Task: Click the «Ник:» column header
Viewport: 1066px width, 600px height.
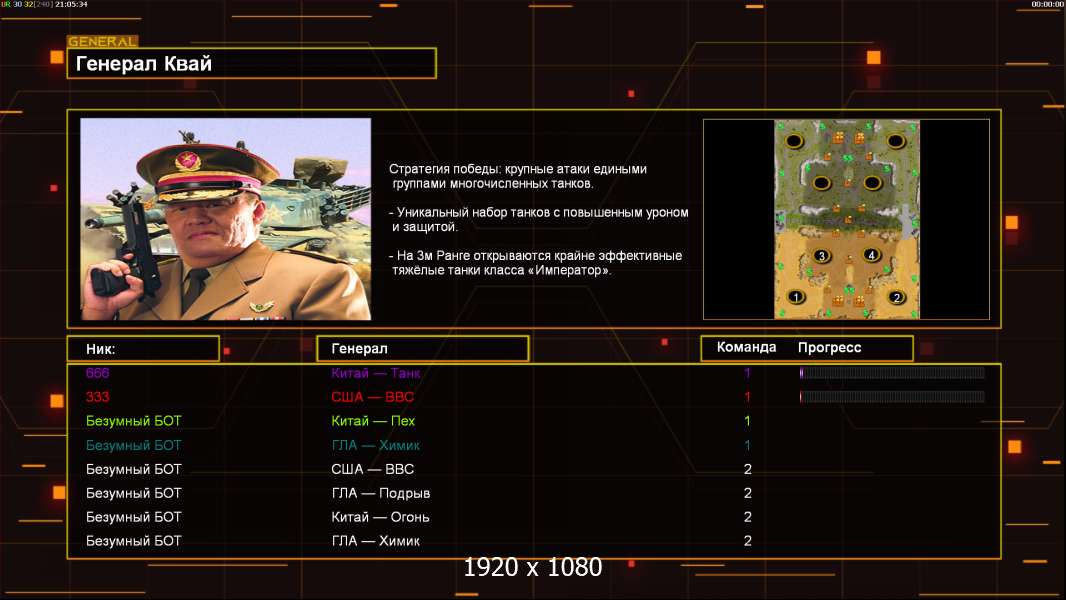Action: 142,348
